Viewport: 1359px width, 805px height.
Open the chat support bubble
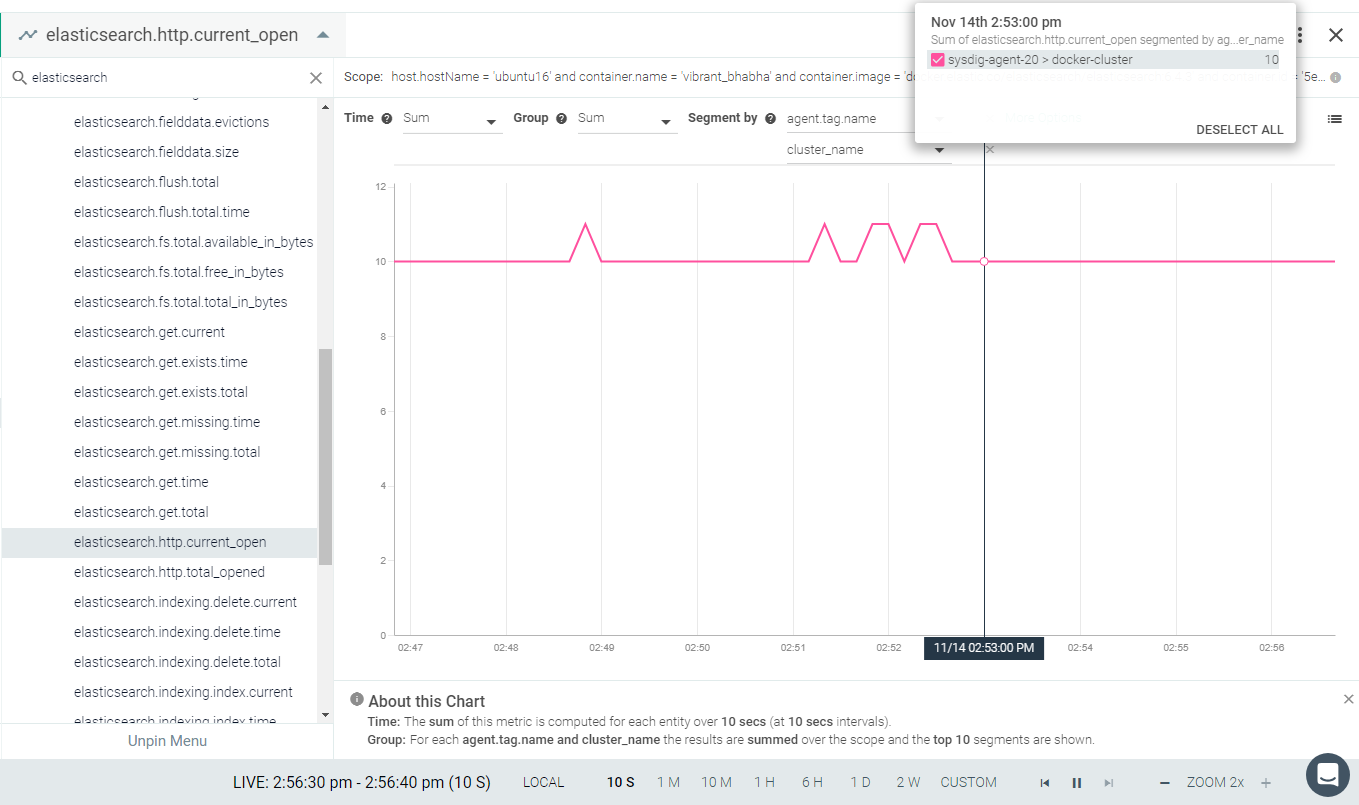[x=1328, y=775]
